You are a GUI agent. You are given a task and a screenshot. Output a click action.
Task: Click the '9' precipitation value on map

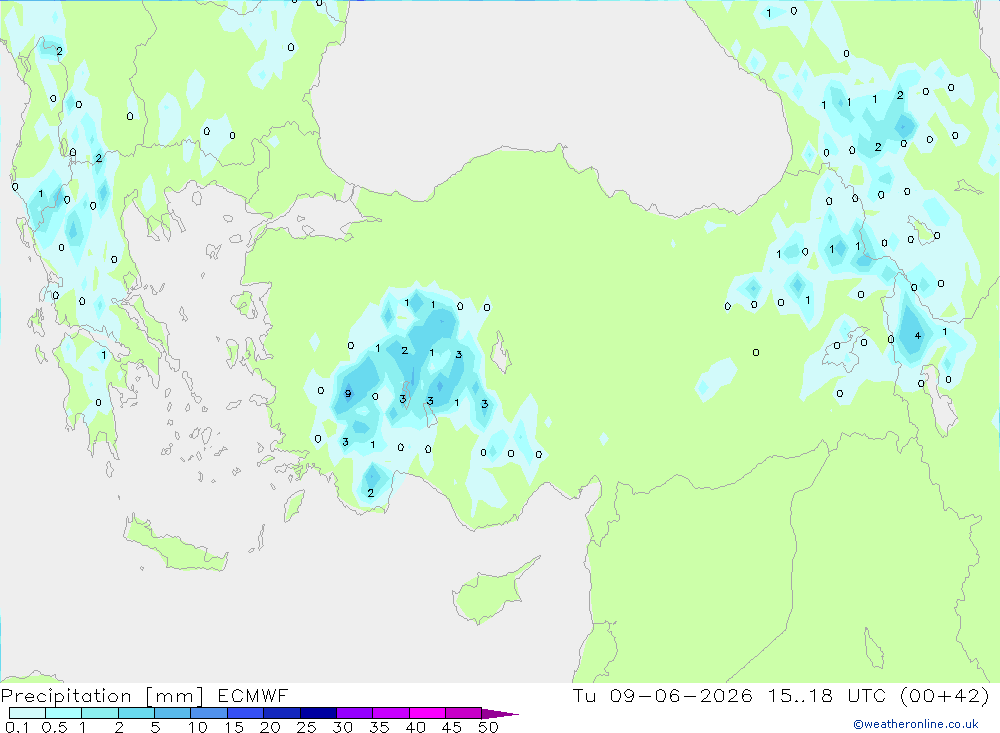point(348,393)
